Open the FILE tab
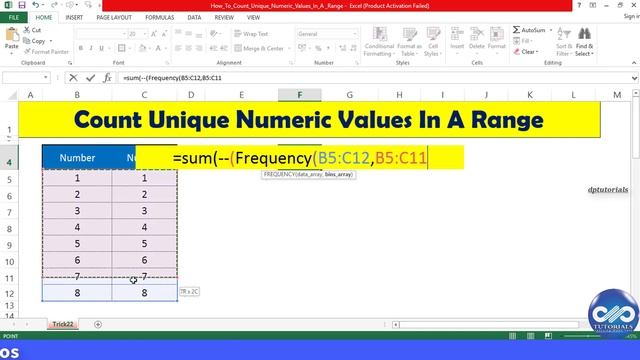640x360 pixels. coord(13,18)
